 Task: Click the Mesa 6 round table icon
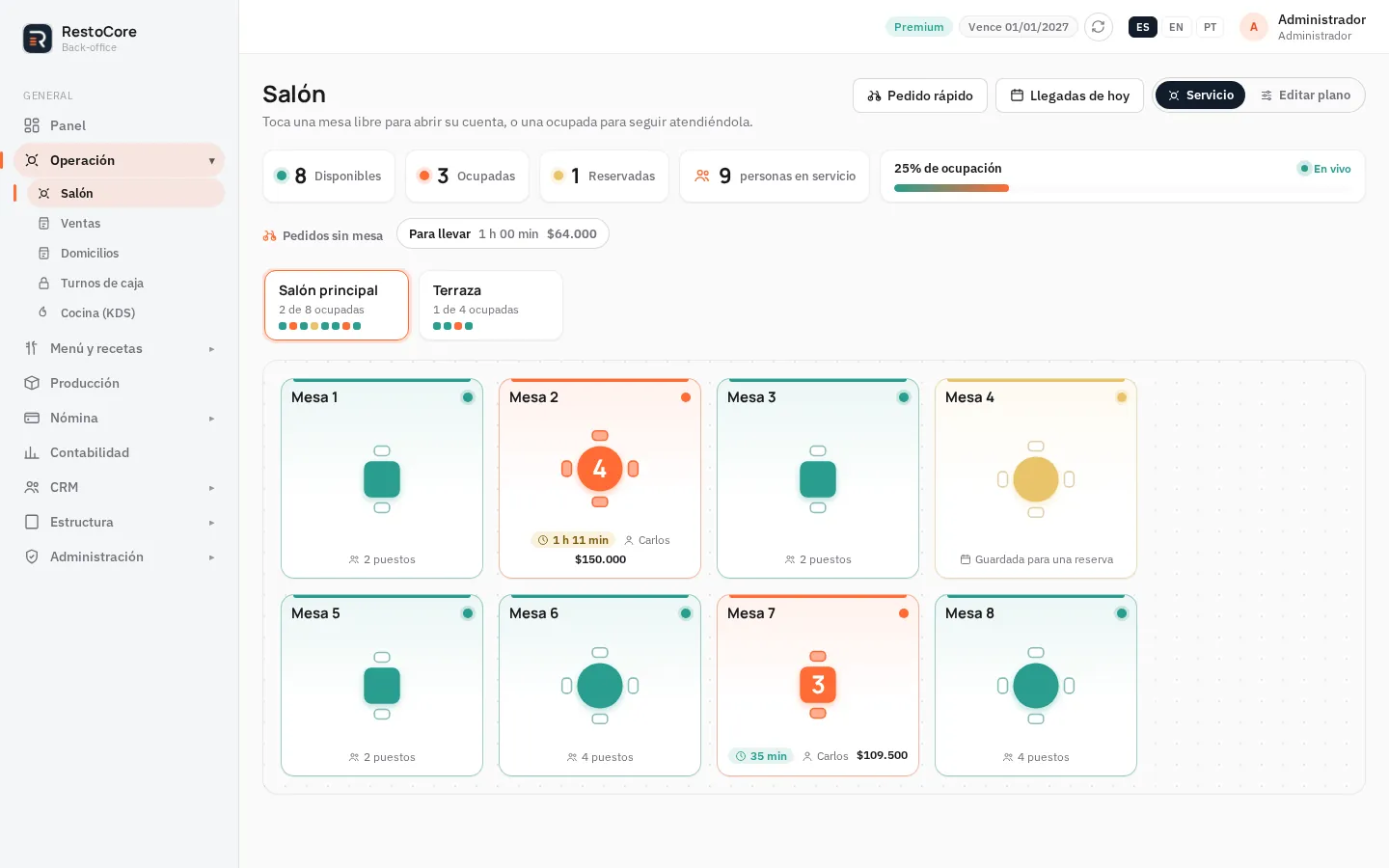(600, 686)
